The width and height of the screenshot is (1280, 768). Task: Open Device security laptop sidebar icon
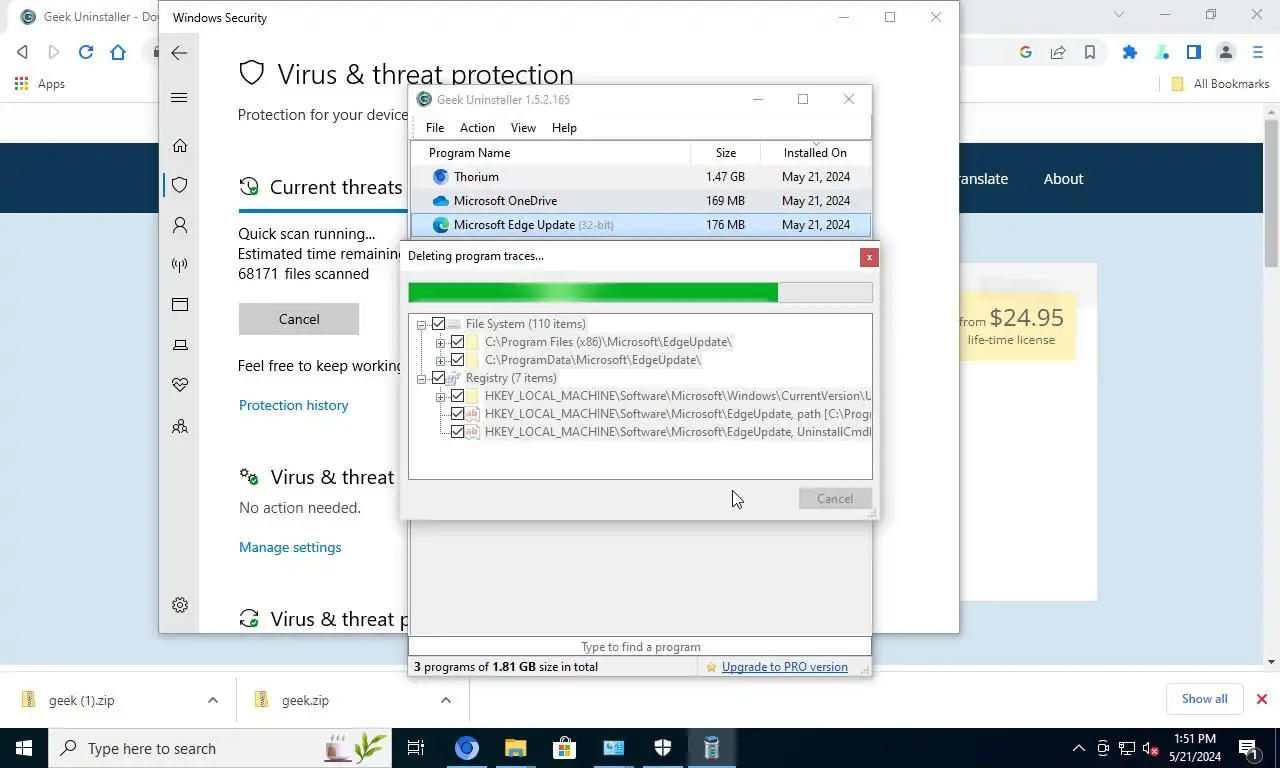180,345
